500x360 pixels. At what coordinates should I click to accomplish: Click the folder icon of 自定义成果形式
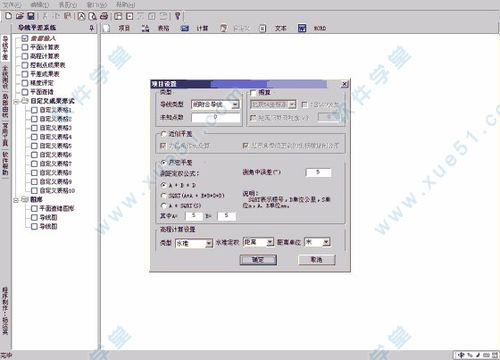coord(25,101)
